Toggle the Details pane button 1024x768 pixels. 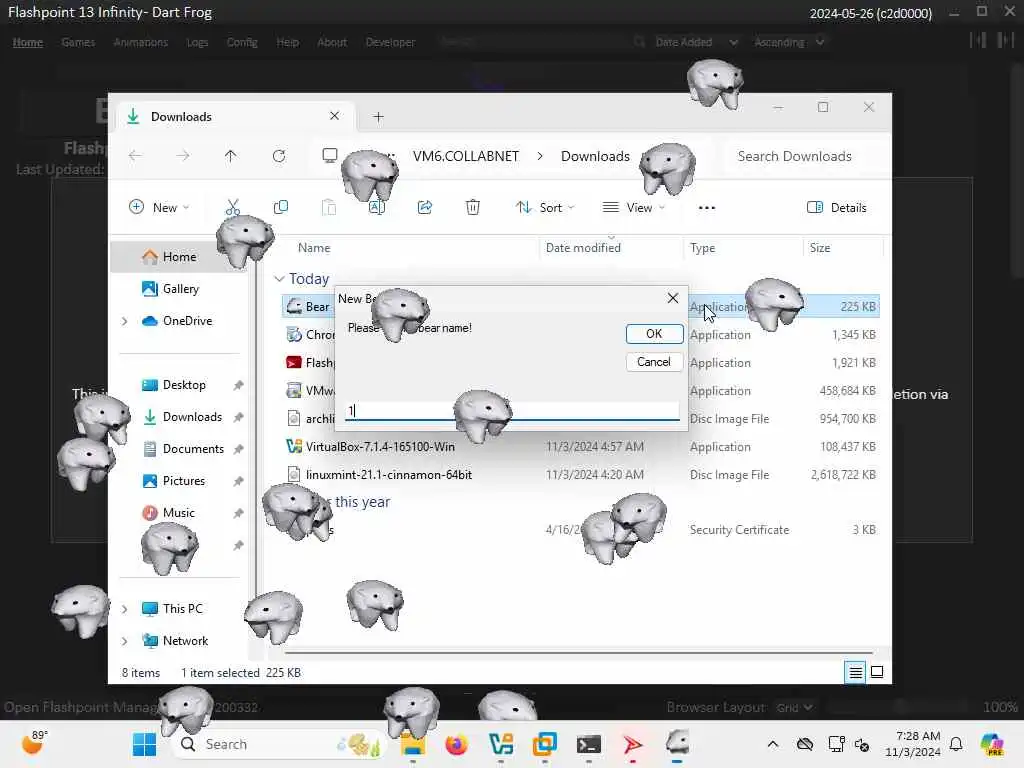coord(837,208)
